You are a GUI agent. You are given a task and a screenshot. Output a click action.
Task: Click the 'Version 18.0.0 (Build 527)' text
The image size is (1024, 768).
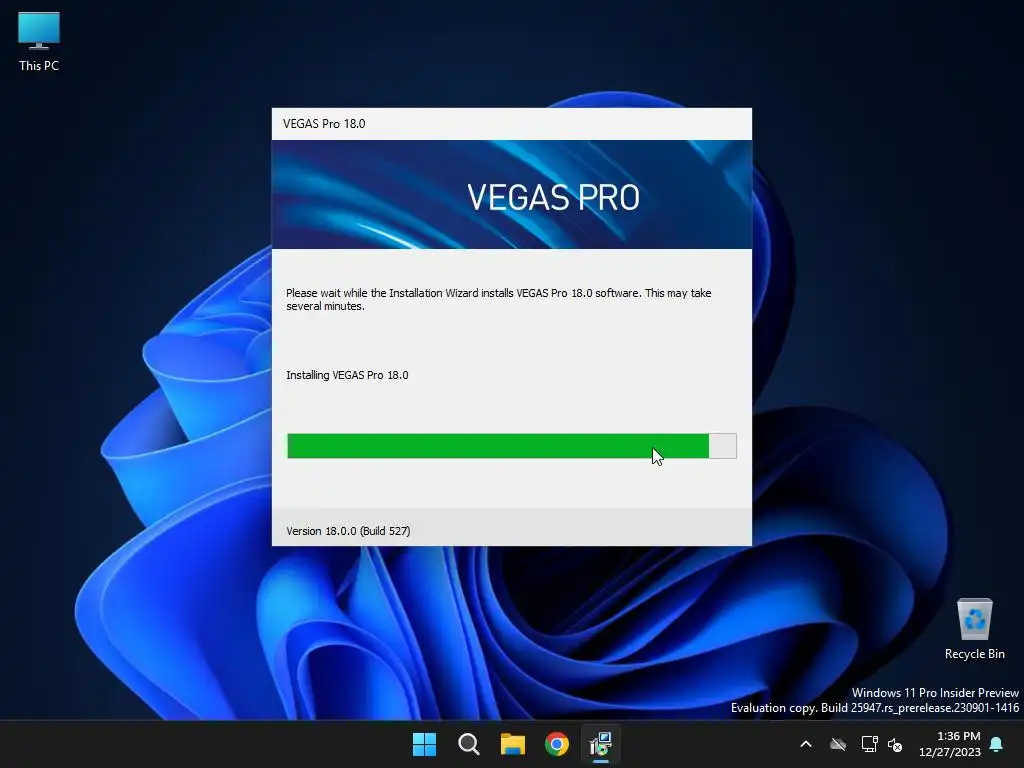(348, 531)
